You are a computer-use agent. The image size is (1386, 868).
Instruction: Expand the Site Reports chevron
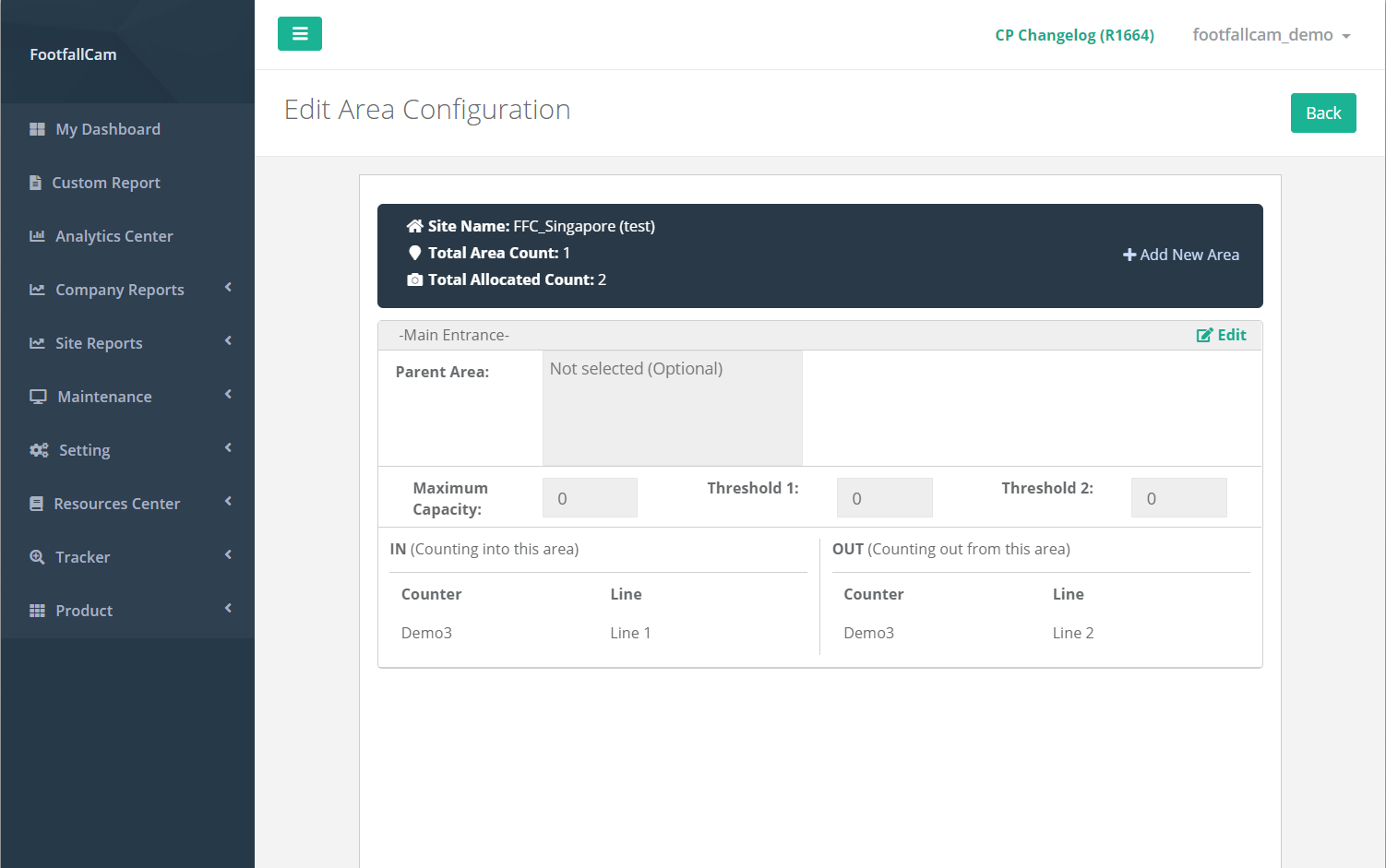[x=228, y=341]
